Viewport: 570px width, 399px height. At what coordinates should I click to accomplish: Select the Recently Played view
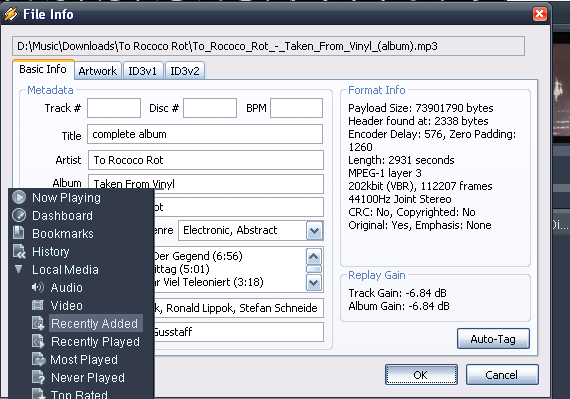pos(95,342)
